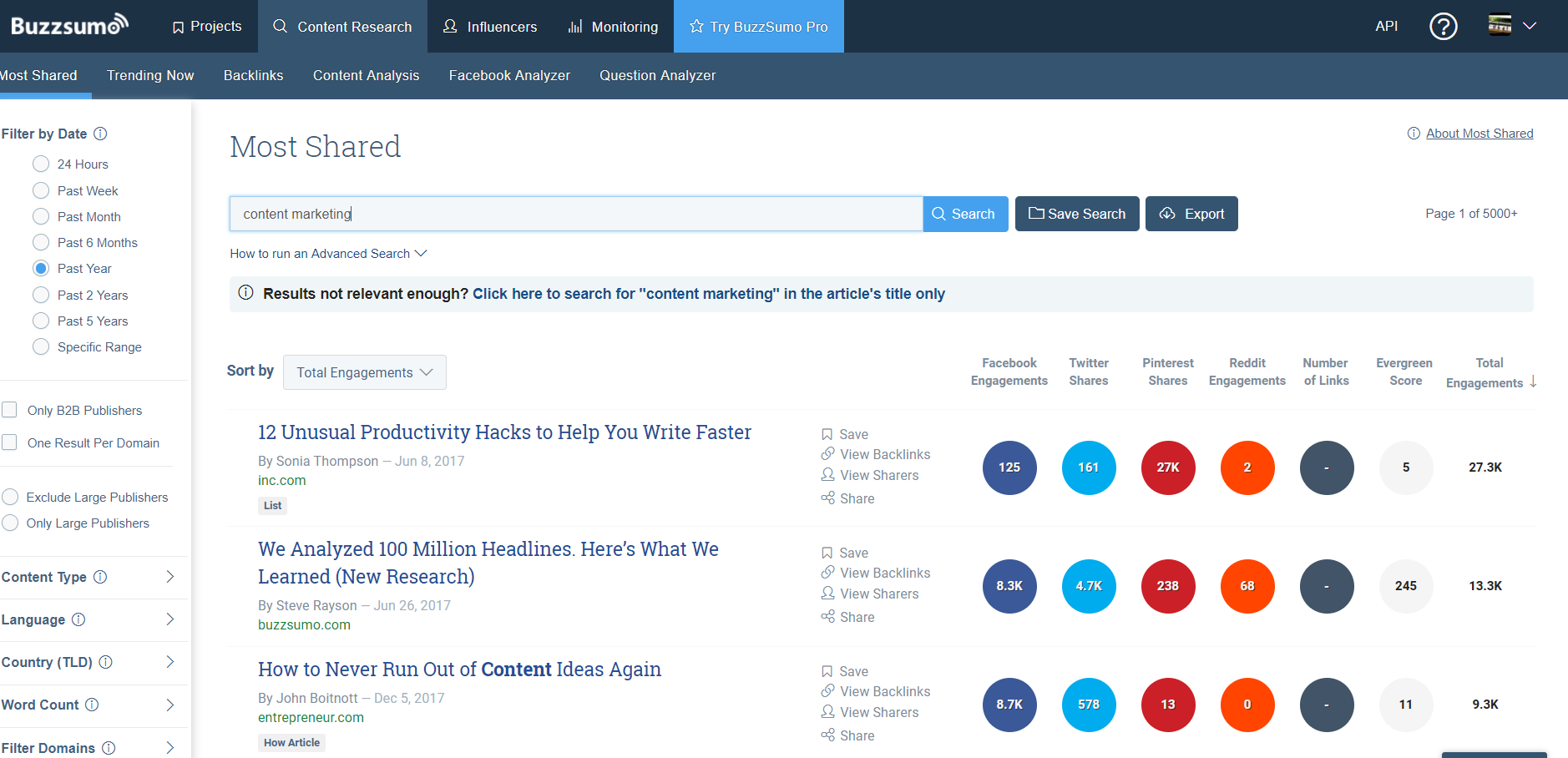
Task: Click Try BuzzSumo Pro button
Action: tap(759, 27)
